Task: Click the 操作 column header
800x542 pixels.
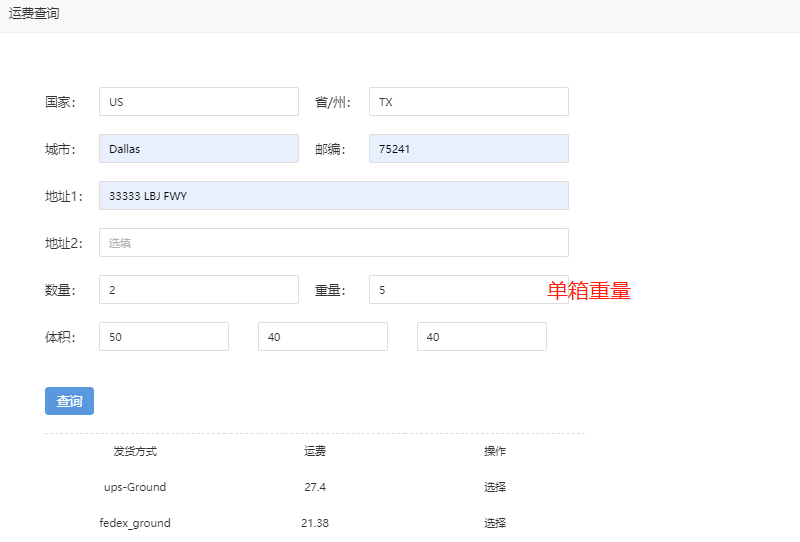Action: pyautogui.click(x=495, y=451)
